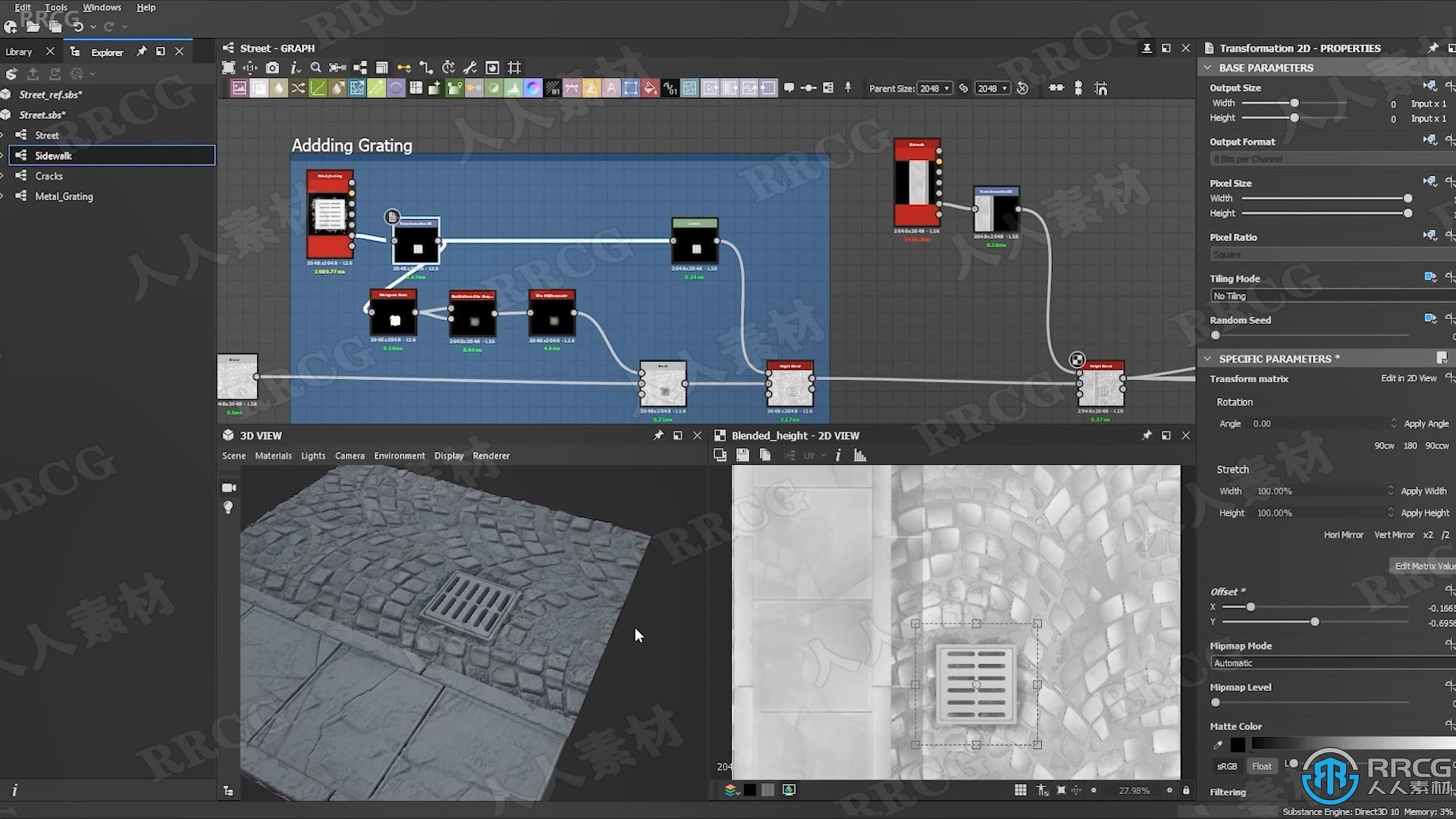Open the Output Size inheritance dropdown icon
Screen dimensions: 1456x819
point(1430,86)
